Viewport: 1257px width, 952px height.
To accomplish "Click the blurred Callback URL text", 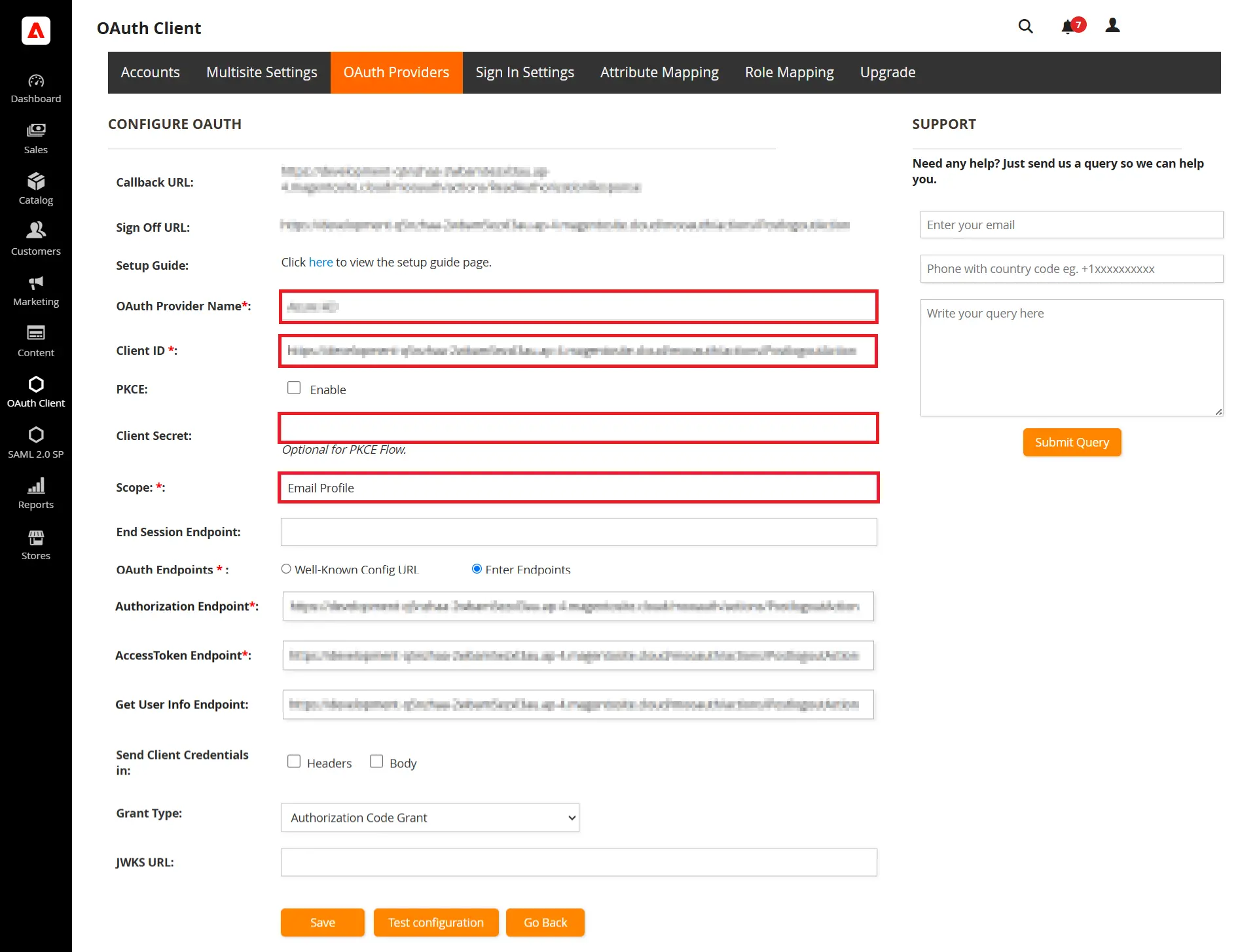I will coord(461,179).
